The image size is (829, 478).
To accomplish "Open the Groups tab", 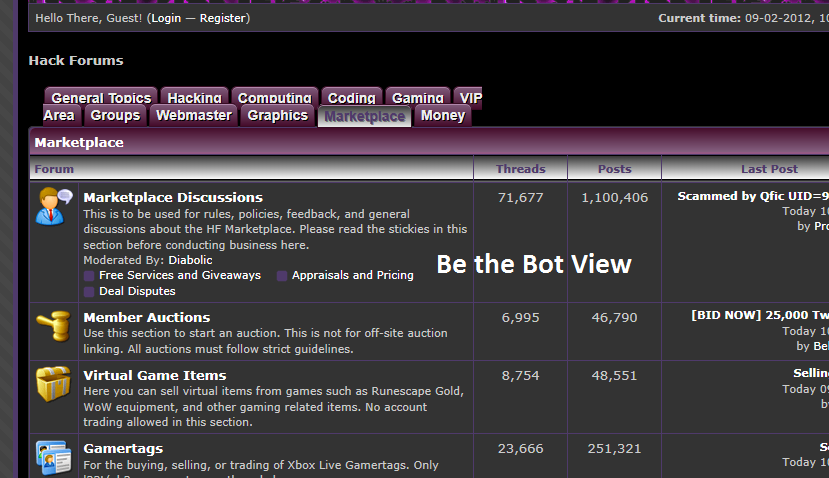I will pos(115,115).
